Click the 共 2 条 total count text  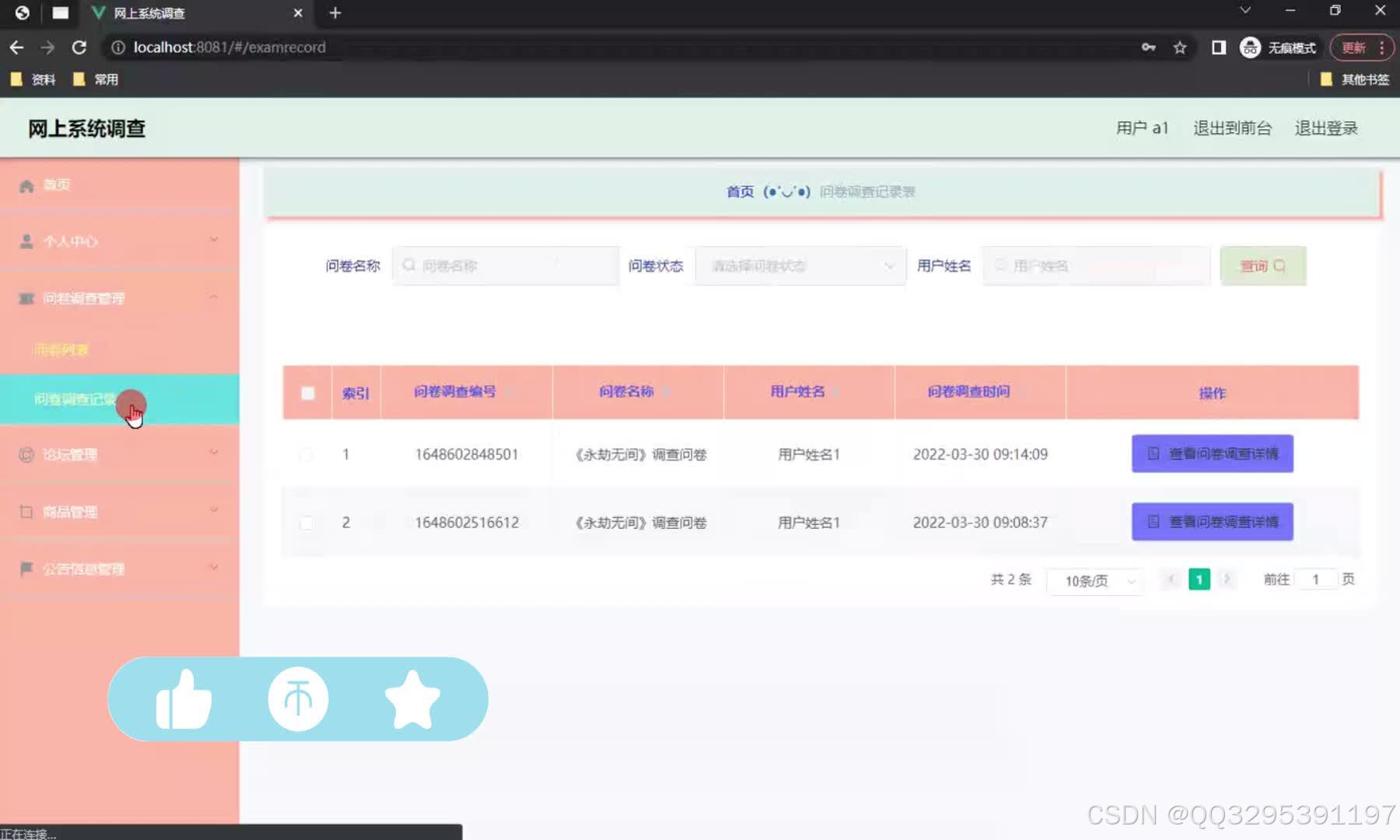pos(1011,579)
